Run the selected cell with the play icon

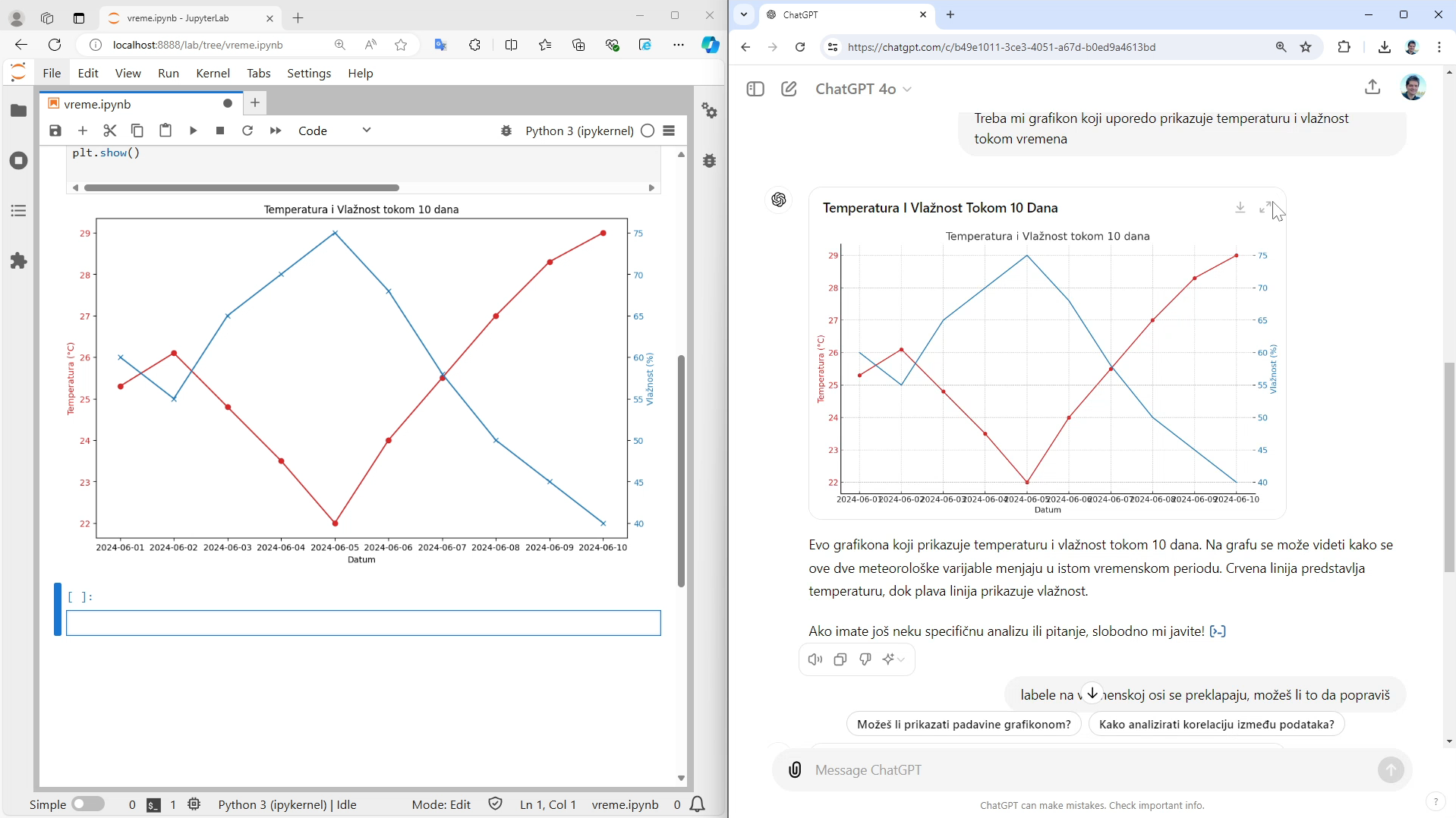(x=193, y=131)
